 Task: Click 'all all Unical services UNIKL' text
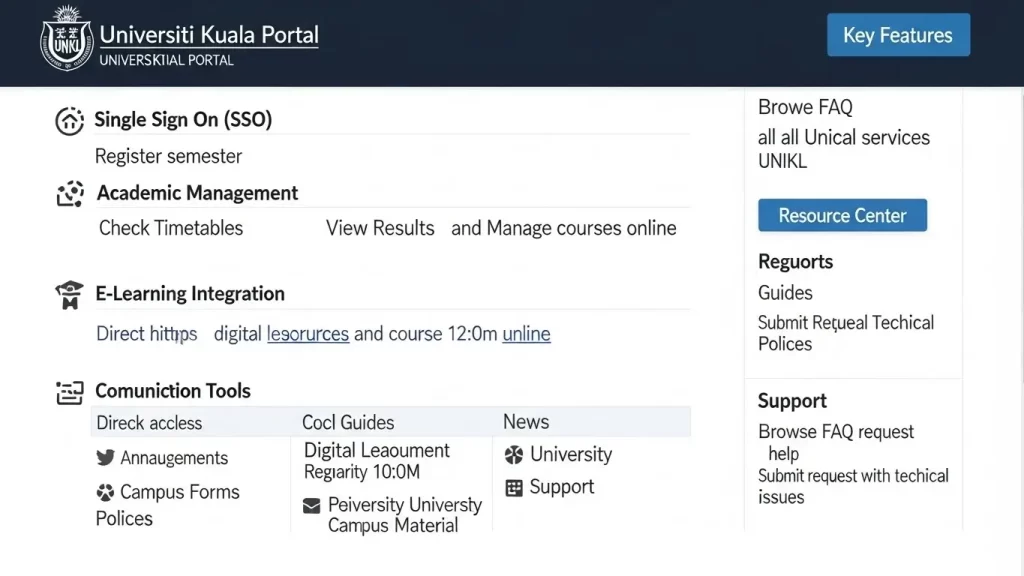click(x=844, y=149)
